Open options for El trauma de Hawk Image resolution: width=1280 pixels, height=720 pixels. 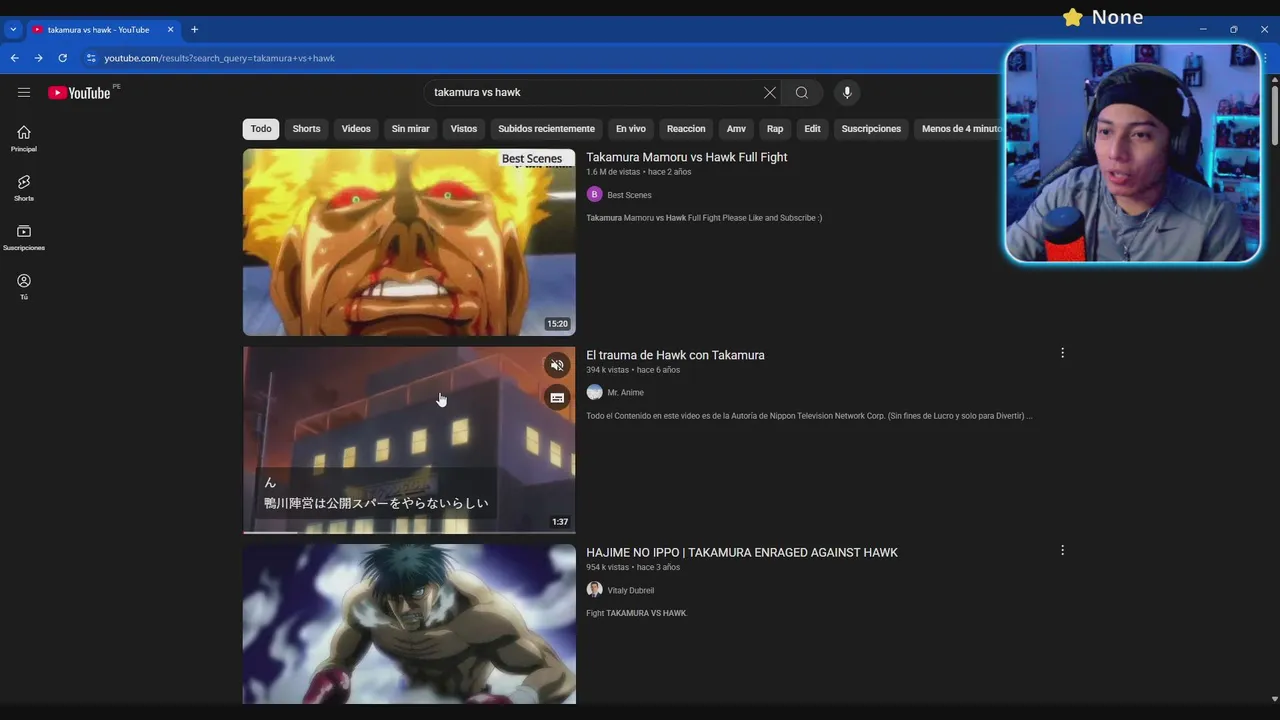1062,353
